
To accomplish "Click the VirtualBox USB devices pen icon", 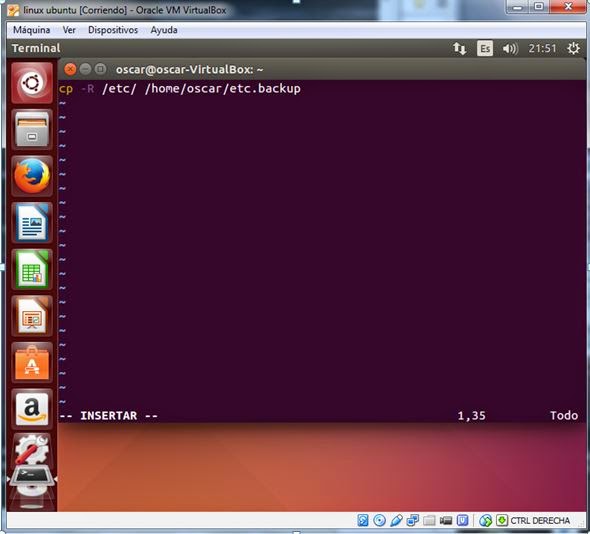I will 396,520.
